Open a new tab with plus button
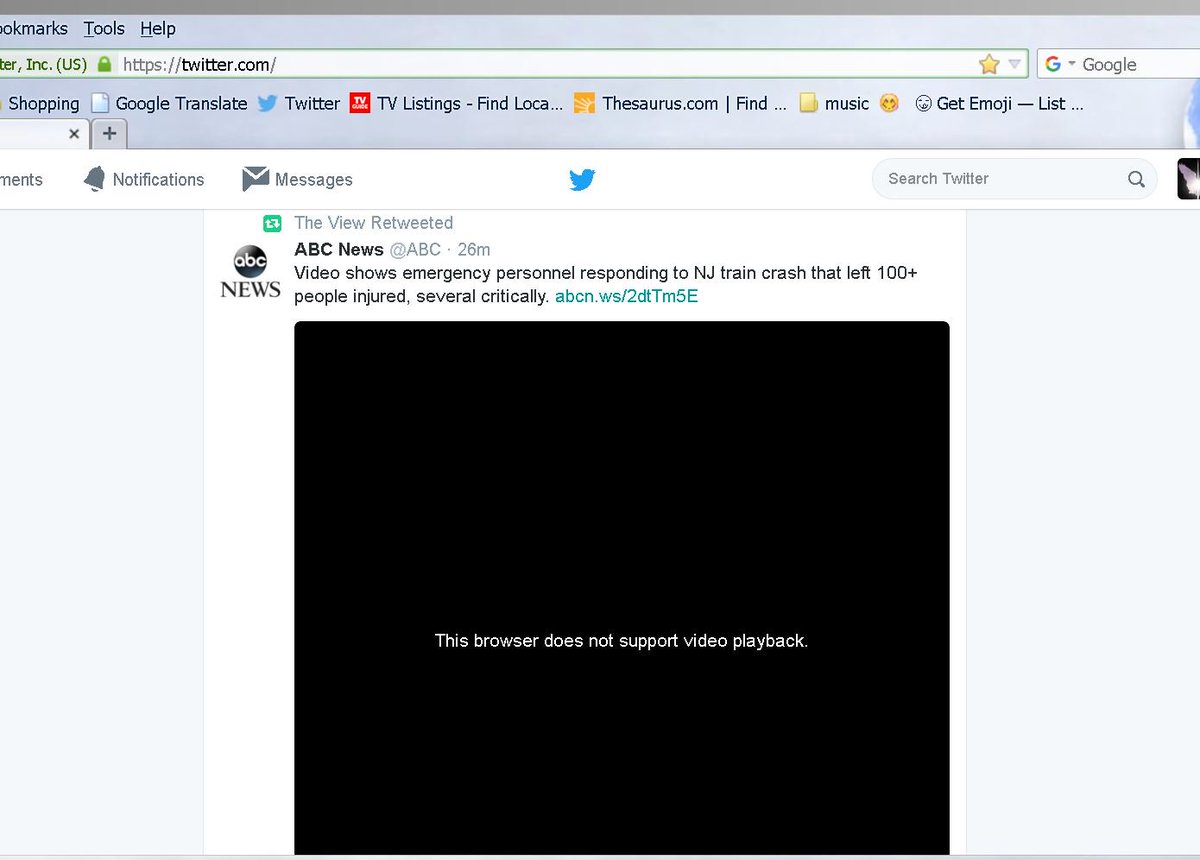 point(110,133)
